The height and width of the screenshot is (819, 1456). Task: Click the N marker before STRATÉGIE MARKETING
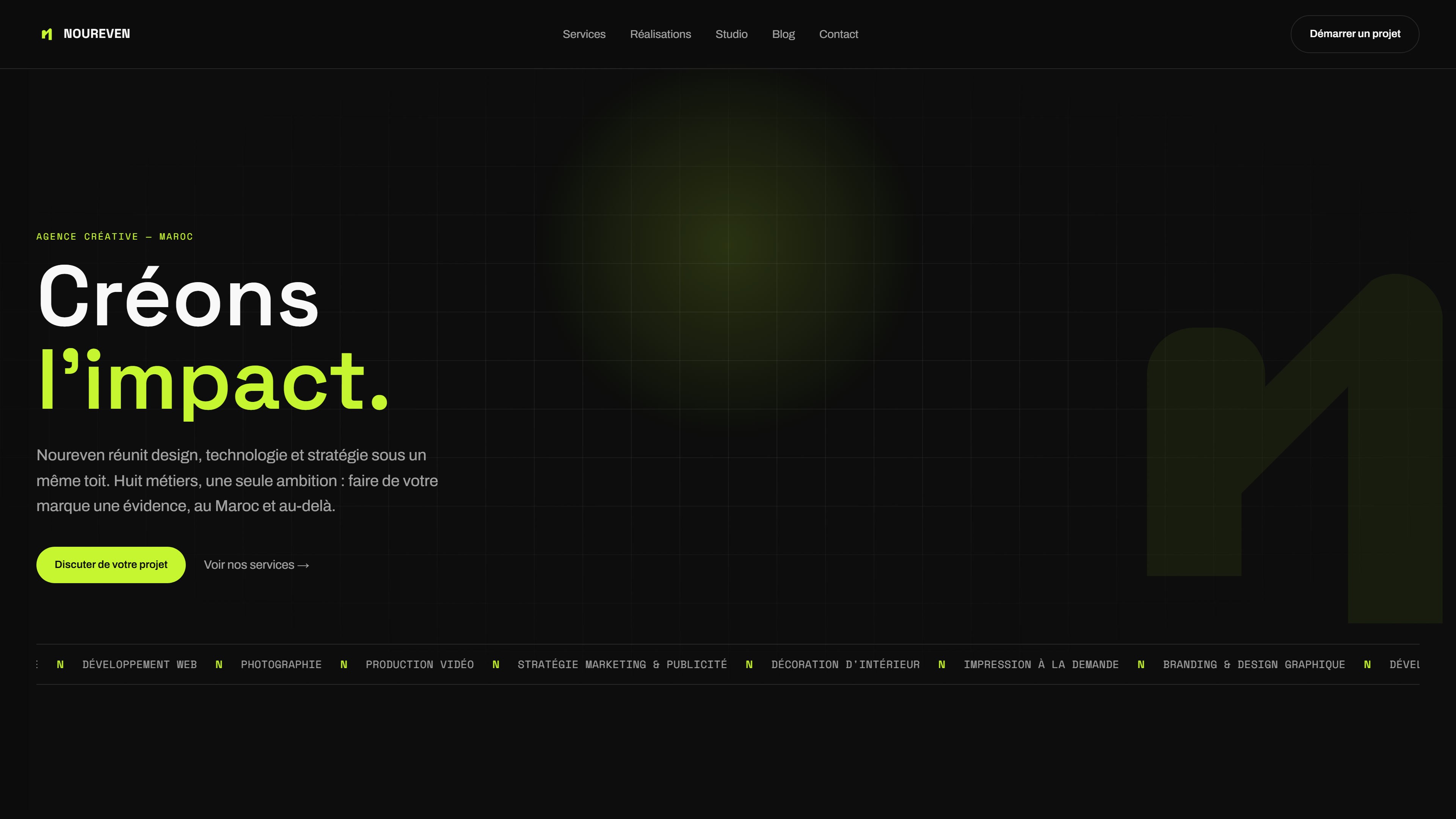pyautogui.click(x=496, y=664)
